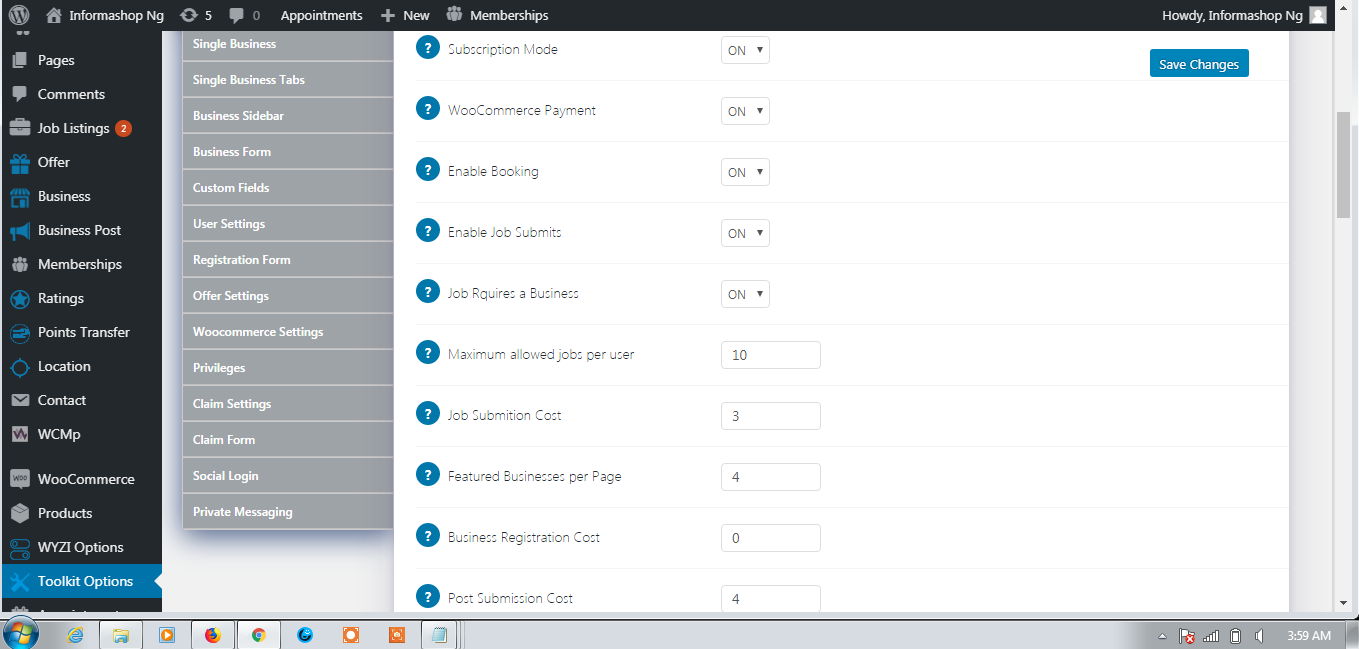Click the WooCommerce cart icon in sidebar

coord(18,479)
